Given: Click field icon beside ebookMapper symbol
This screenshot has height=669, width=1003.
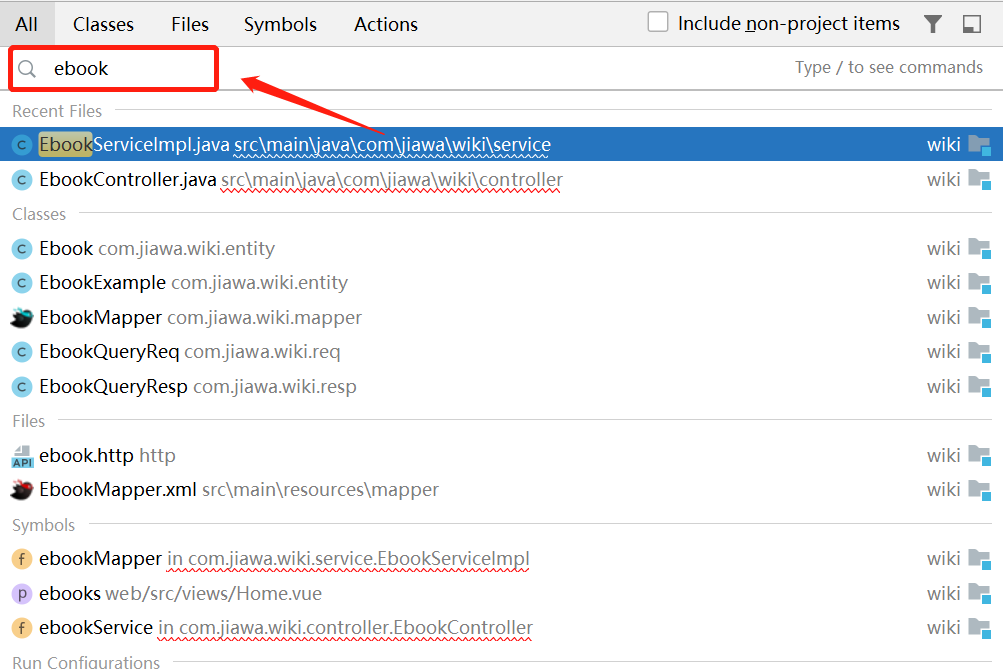Looking at the screenshot, I should [22, 560].
